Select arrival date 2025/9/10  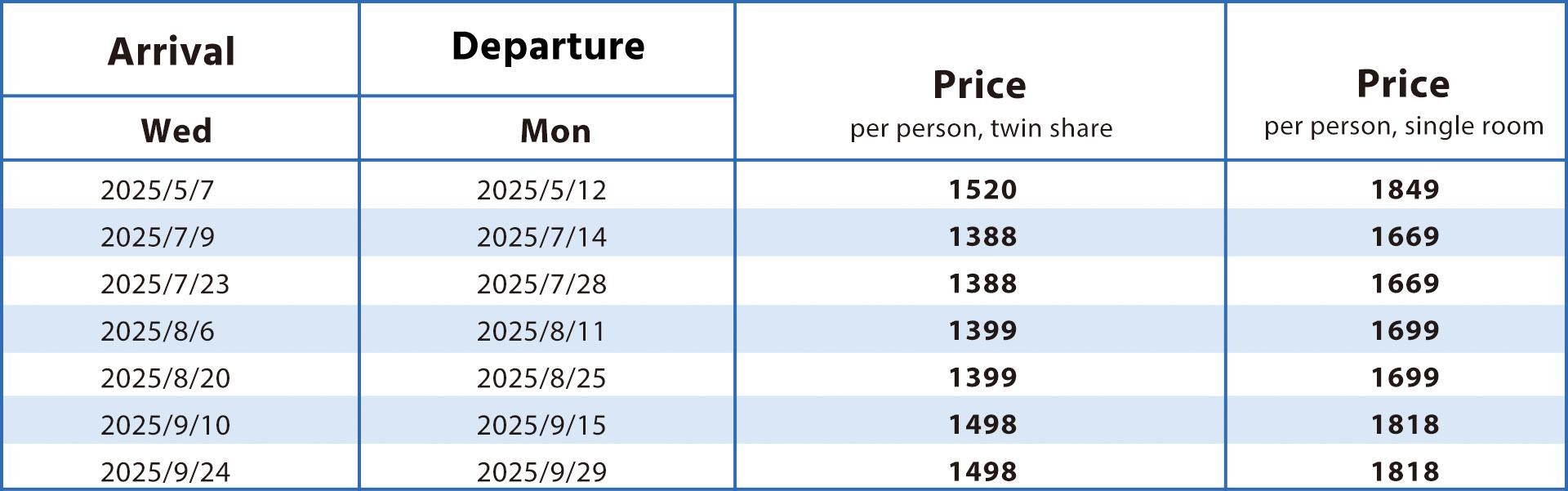(165, 425)
